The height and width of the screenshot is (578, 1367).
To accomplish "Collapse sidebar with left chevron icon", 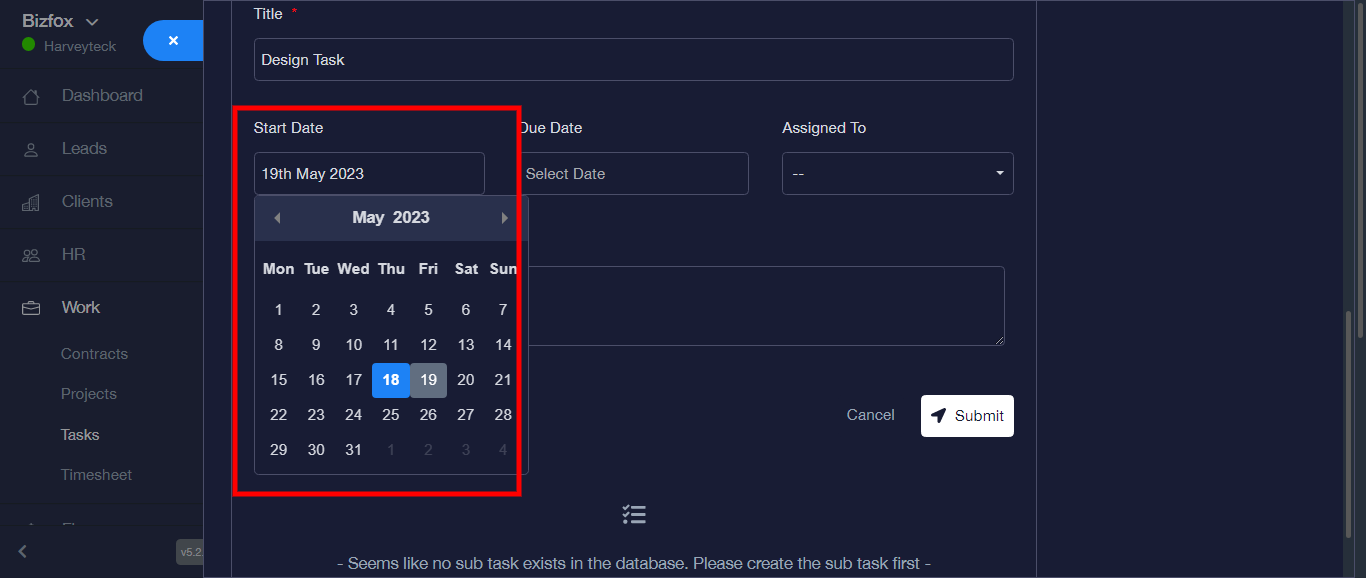I will tap(23, 551).
